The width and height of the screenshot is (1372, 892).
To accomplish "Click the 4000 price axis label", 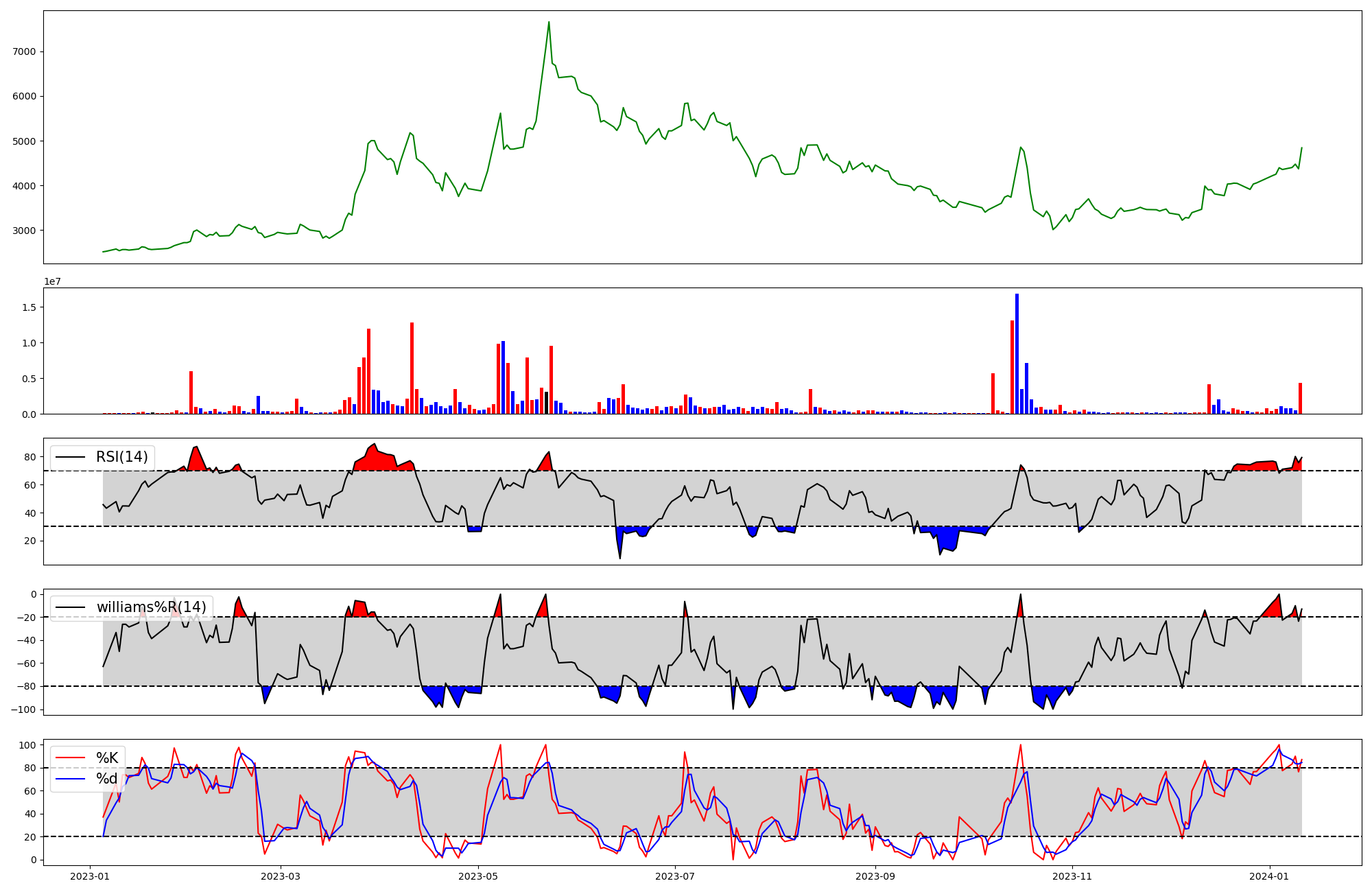I will coord(24,186).
